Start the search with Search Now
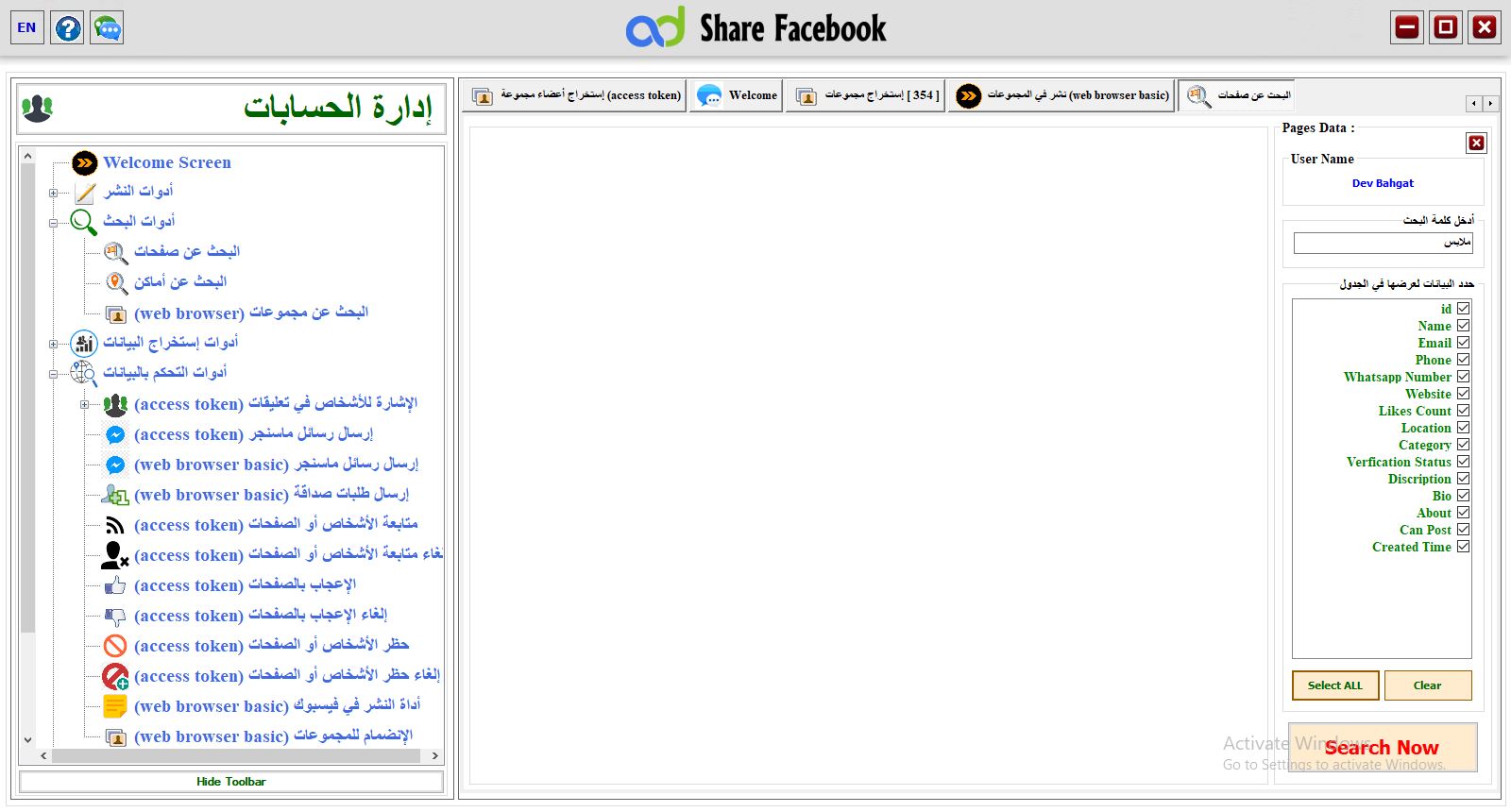The image size is (1511, 812). click(1383, 748)
